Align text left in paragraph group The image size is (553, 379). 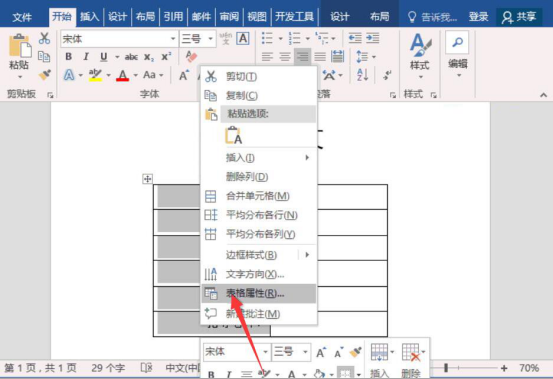pos(267,56)
